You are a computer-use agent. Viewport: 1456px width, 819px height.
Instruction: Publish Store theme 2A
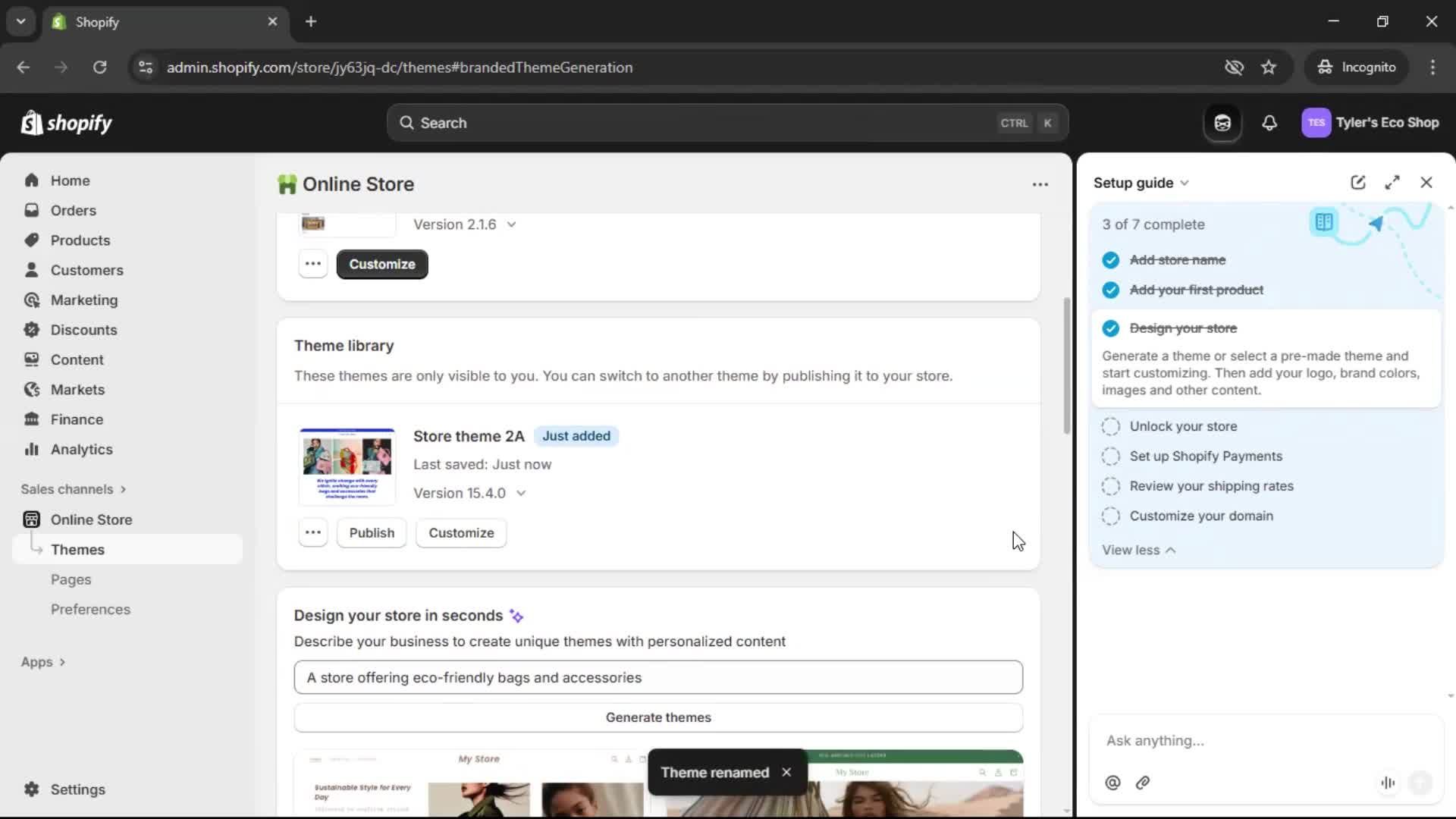(x=372, y=532)
